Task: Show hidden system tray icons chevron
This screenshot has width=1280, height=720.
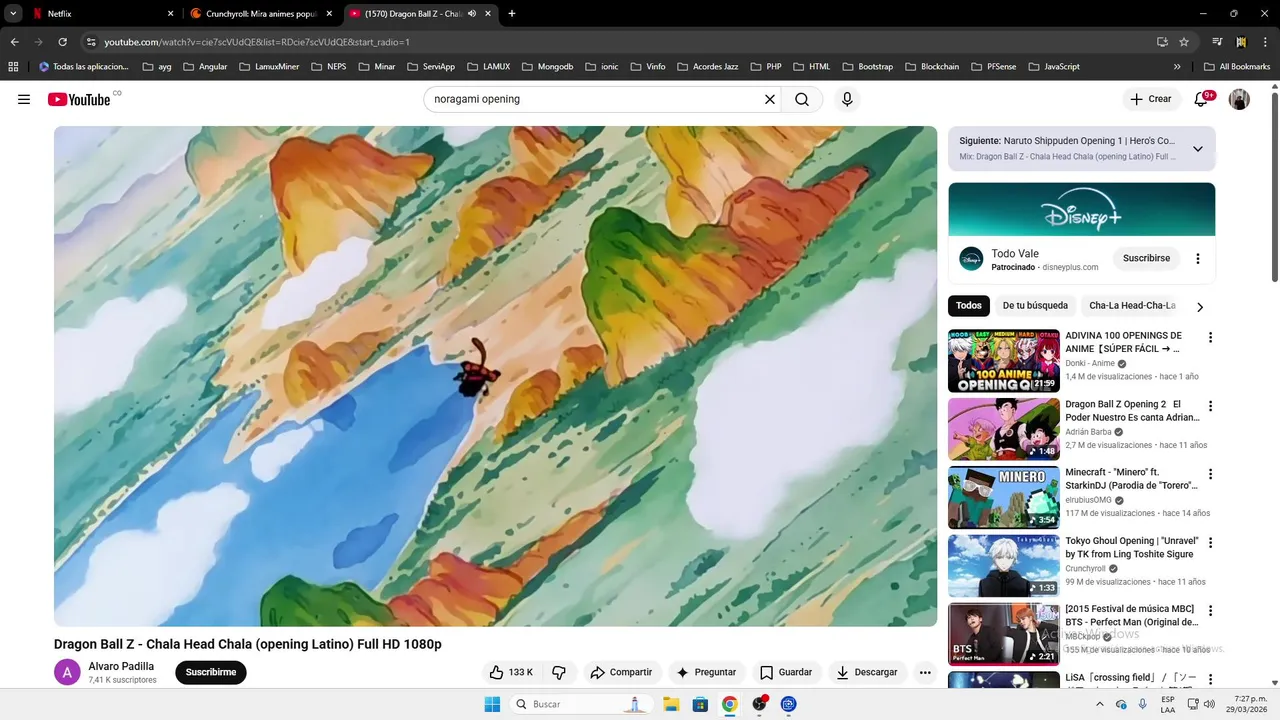Action: (1100, 704)
